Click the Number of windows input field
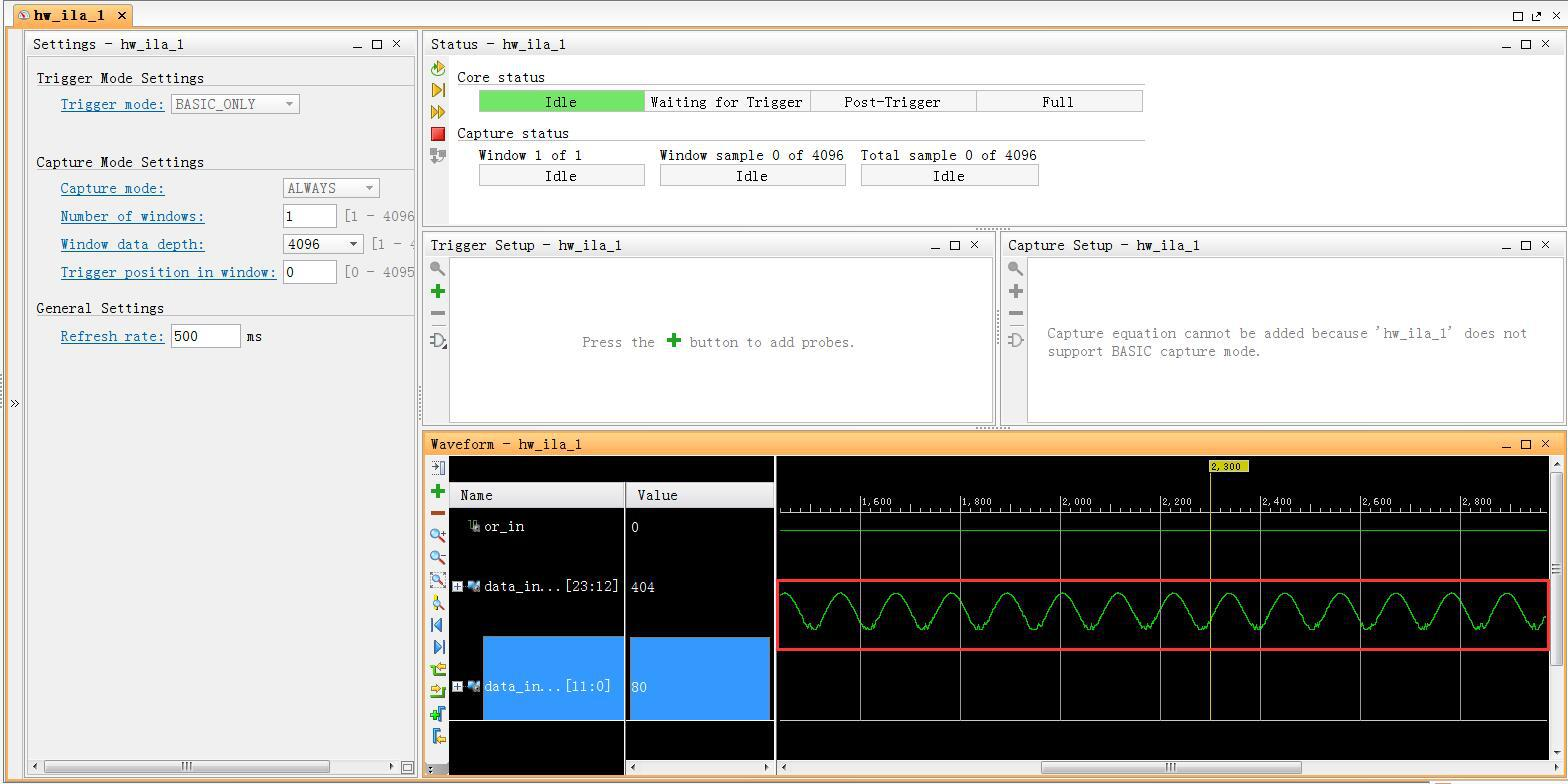 (309, 216)
